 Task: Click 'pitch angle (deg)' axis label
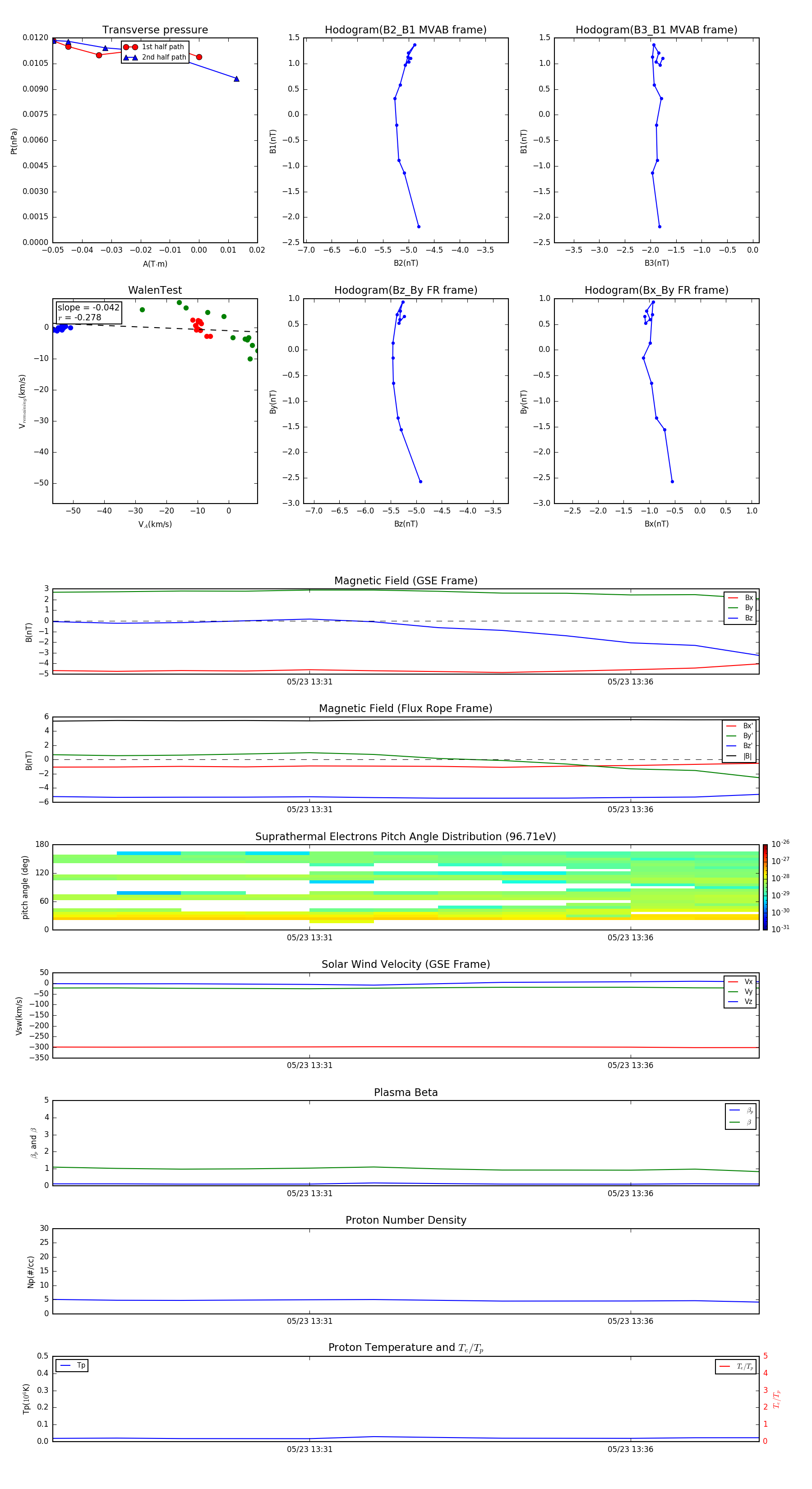pos(25,887)
